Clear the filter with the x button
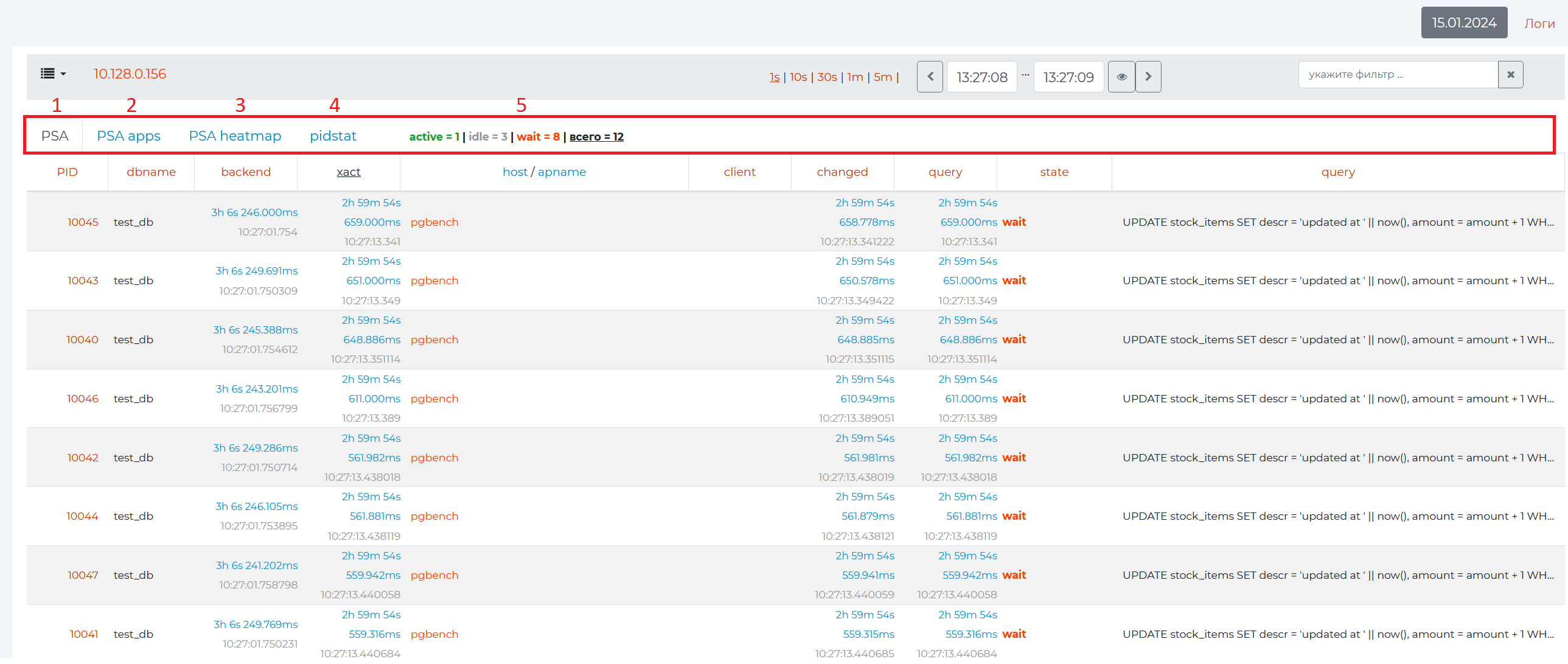 point(1510,74)
